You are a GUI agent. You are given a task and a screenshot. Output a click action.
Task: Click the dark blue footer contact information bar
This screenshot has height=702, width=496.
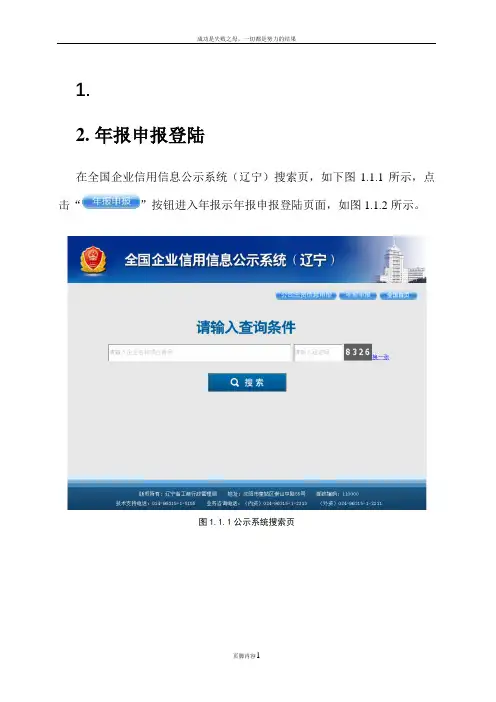[x=247, y=495]
